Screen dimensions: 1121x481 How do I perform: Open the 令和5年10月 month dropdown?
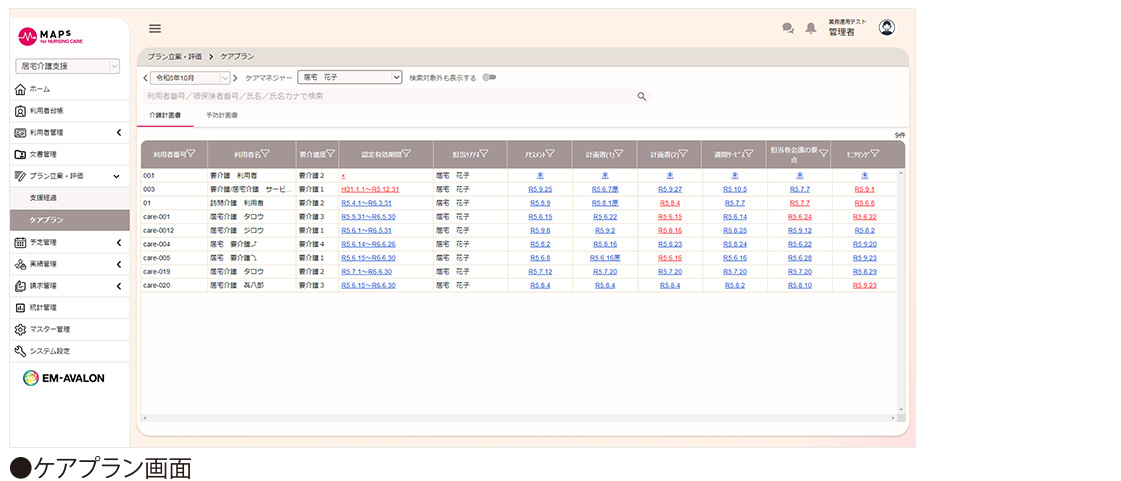pos(190,77)
